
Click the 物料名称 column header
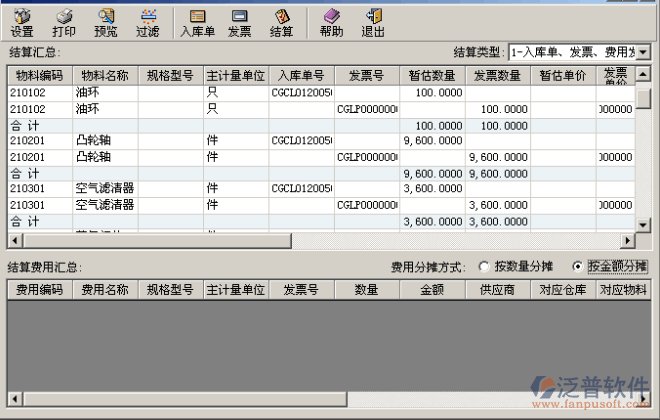click(105, 76)
